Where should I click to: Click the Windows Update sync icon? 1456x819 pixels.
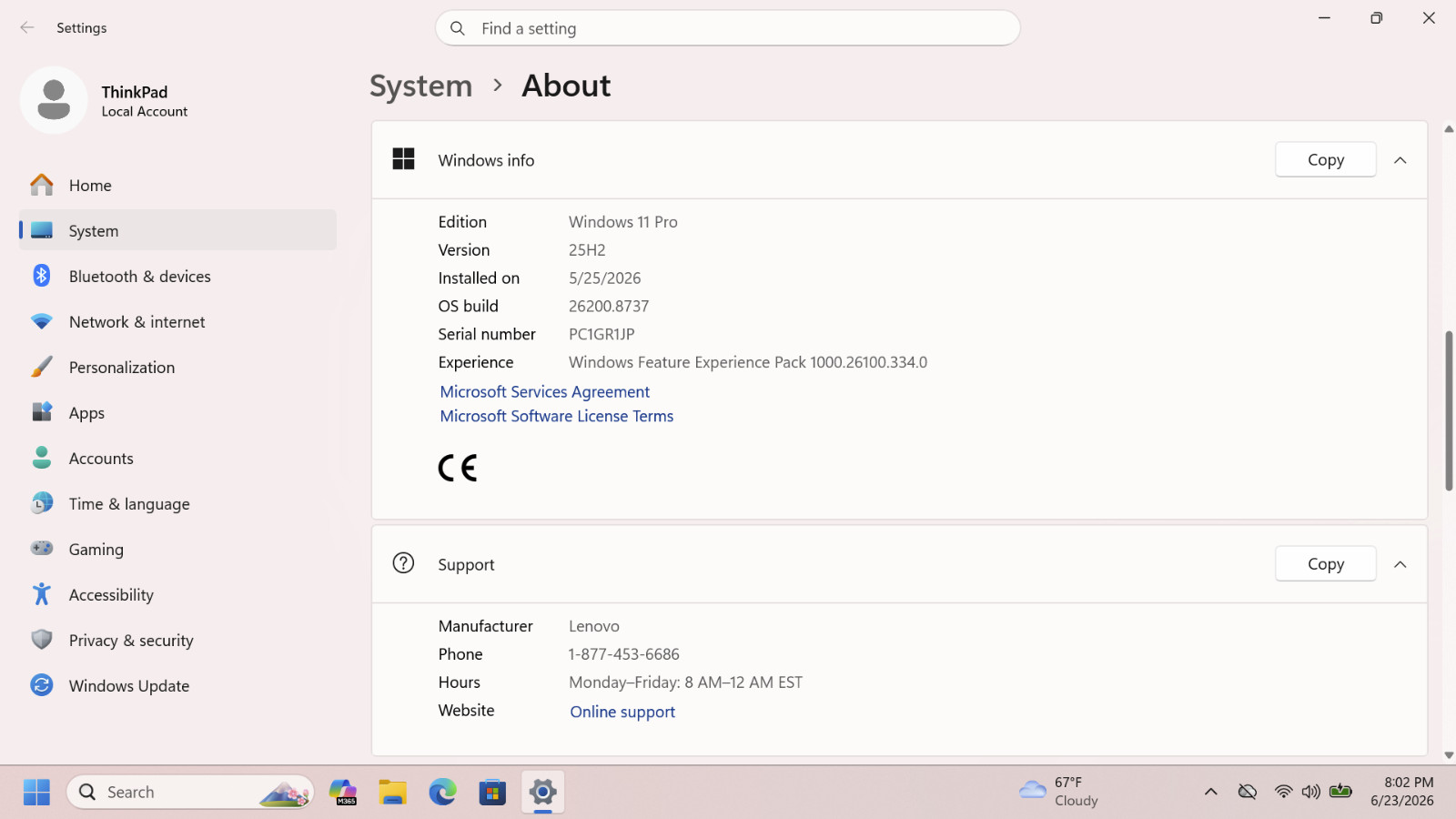tap(42, 684)
